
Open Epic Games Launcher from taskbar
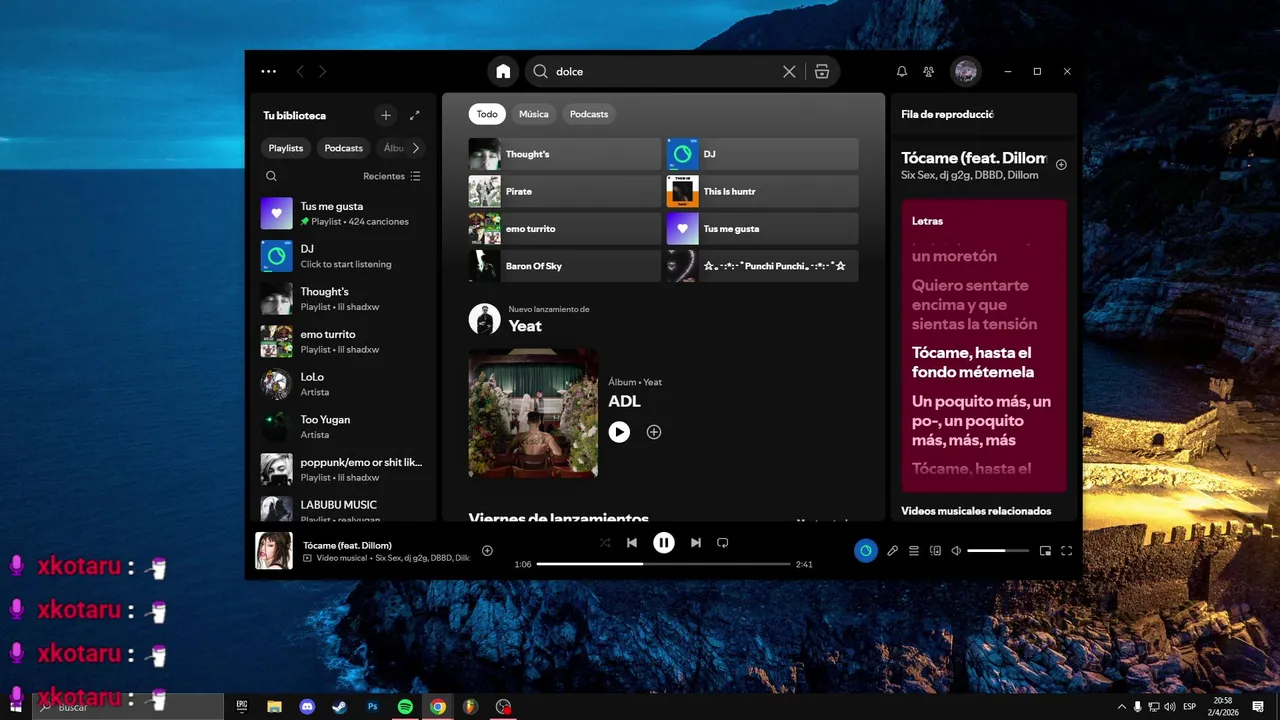pos(242,706)
